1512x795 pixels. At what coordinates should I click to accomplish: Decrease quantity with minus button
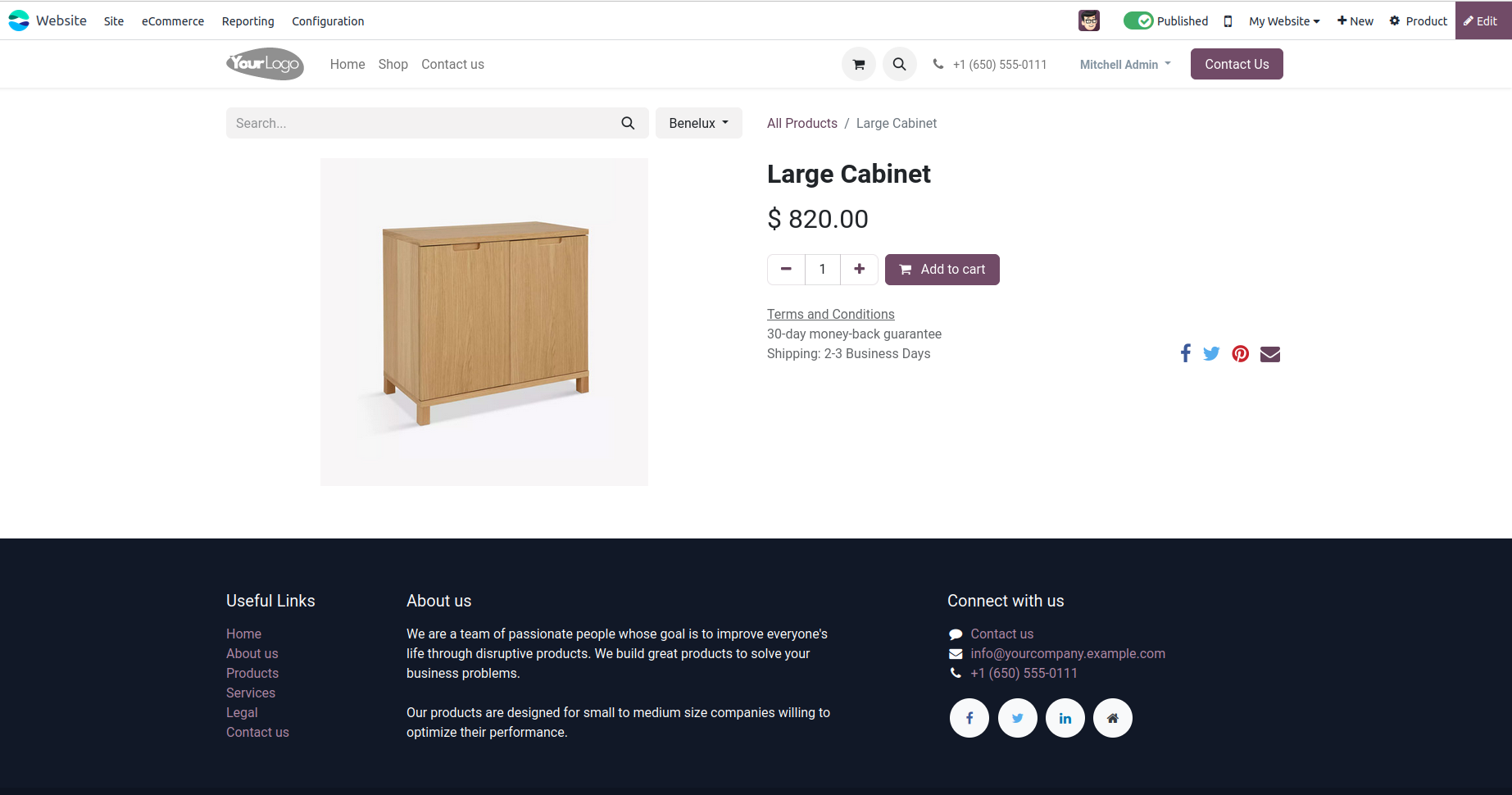tap(786, 269)
